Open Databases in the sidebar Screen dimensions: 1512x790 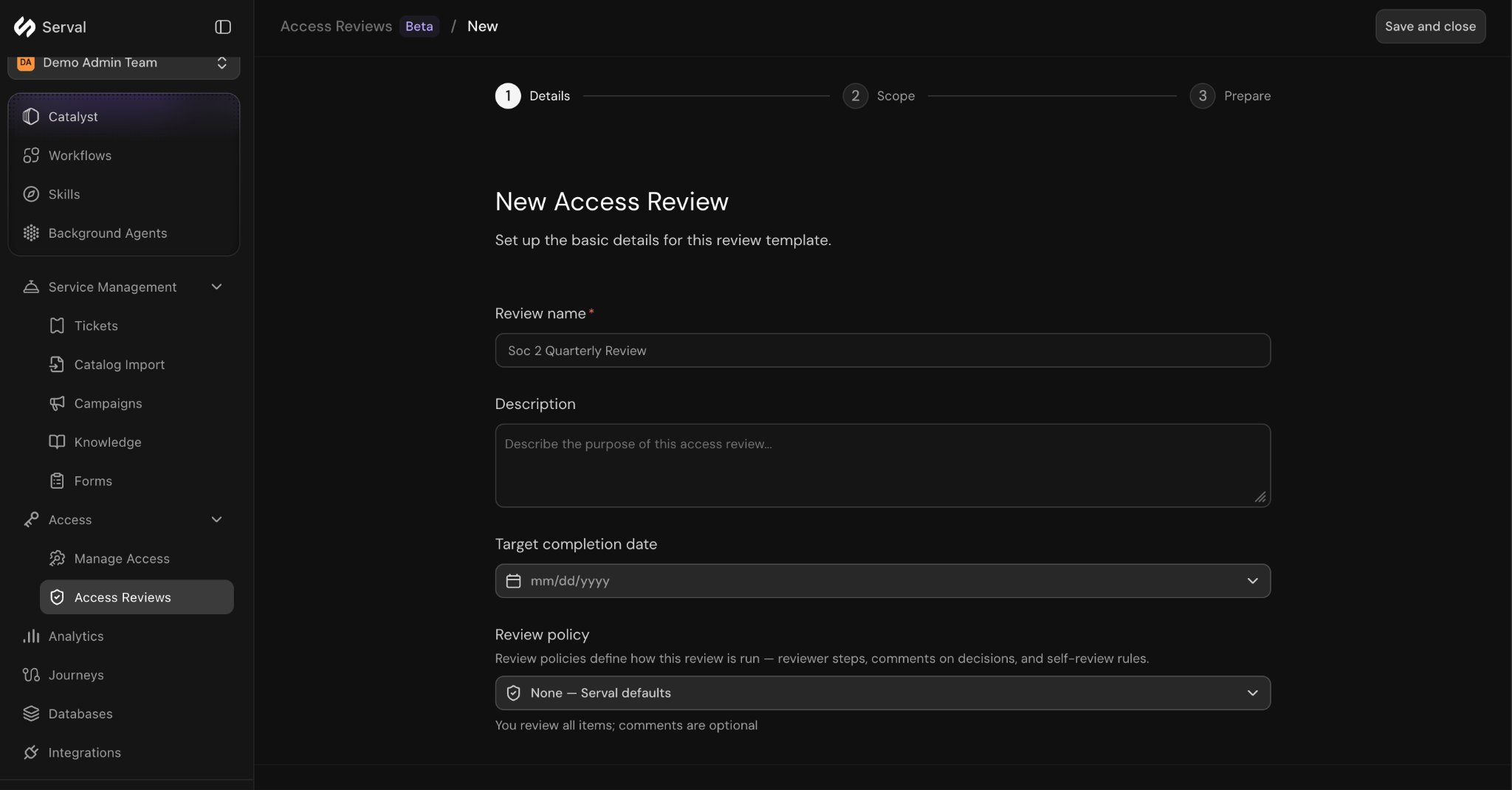(124, 713)
